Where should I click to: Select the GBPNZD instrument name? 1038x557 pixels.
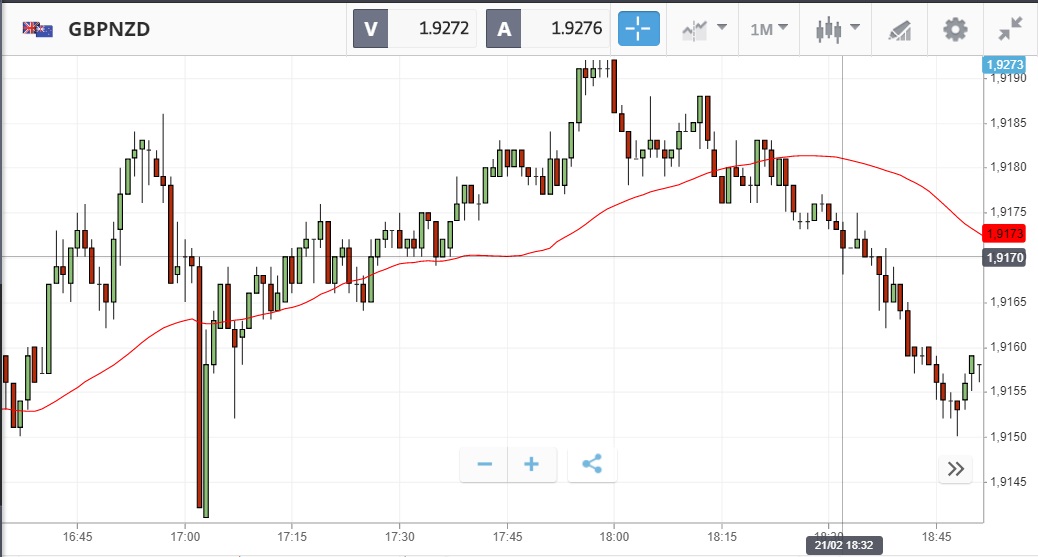pos(109,29)
